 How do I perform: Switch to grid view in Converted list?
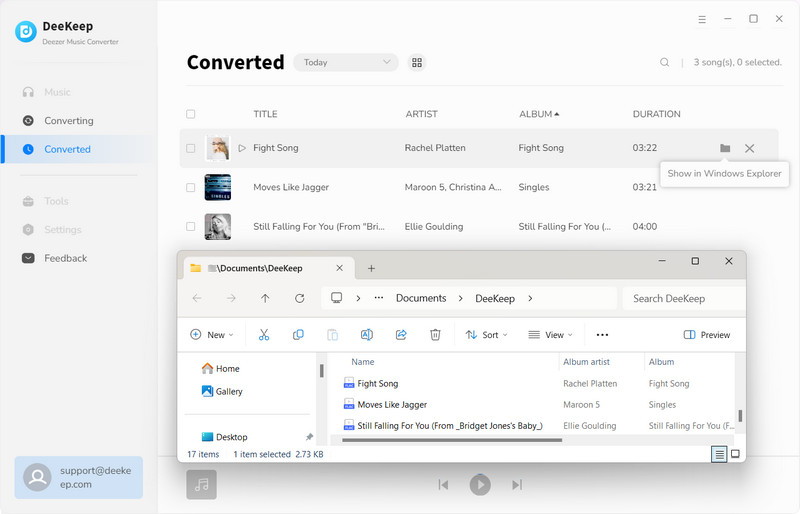click(x=417, y=62)
